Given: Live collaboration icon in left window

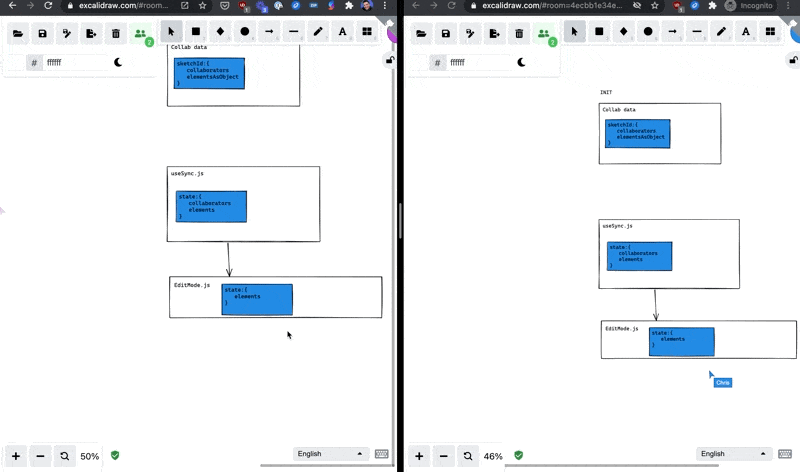Looking at the screenshot, I should 140,34.
